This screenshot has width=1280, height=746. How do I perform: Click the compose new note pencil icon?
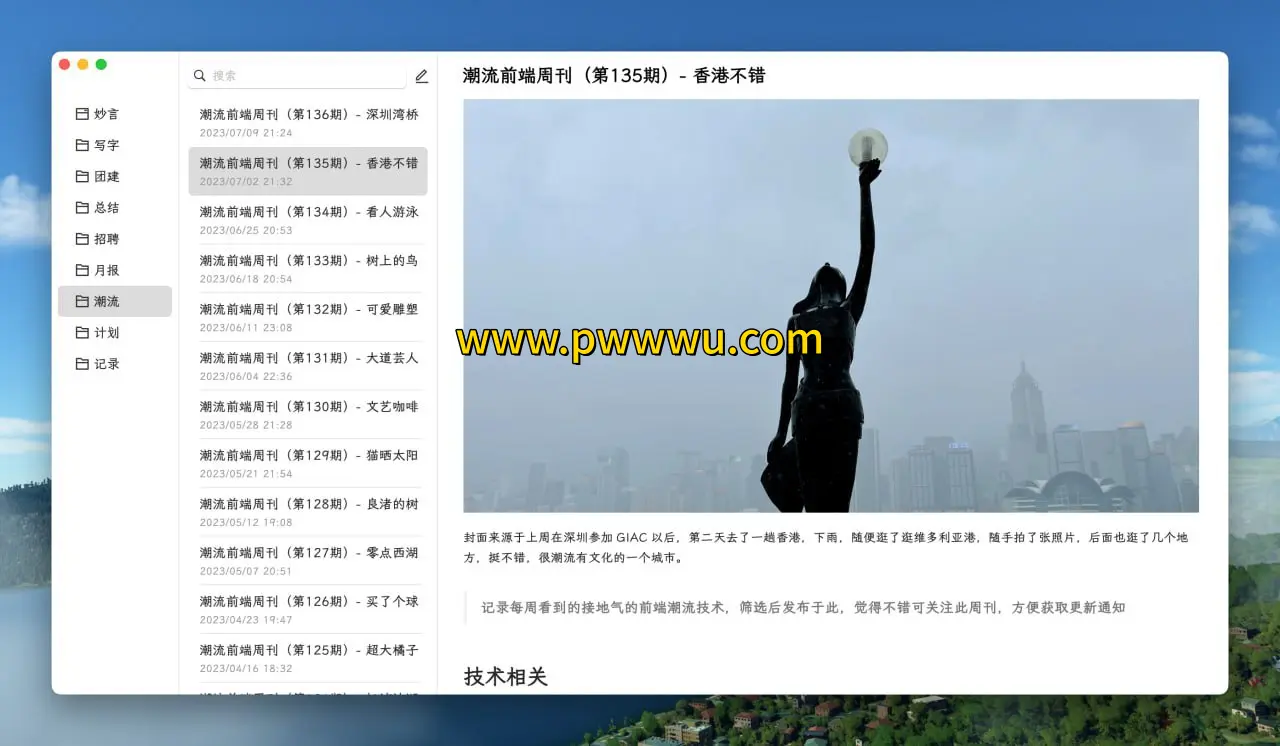pos(421,76)
